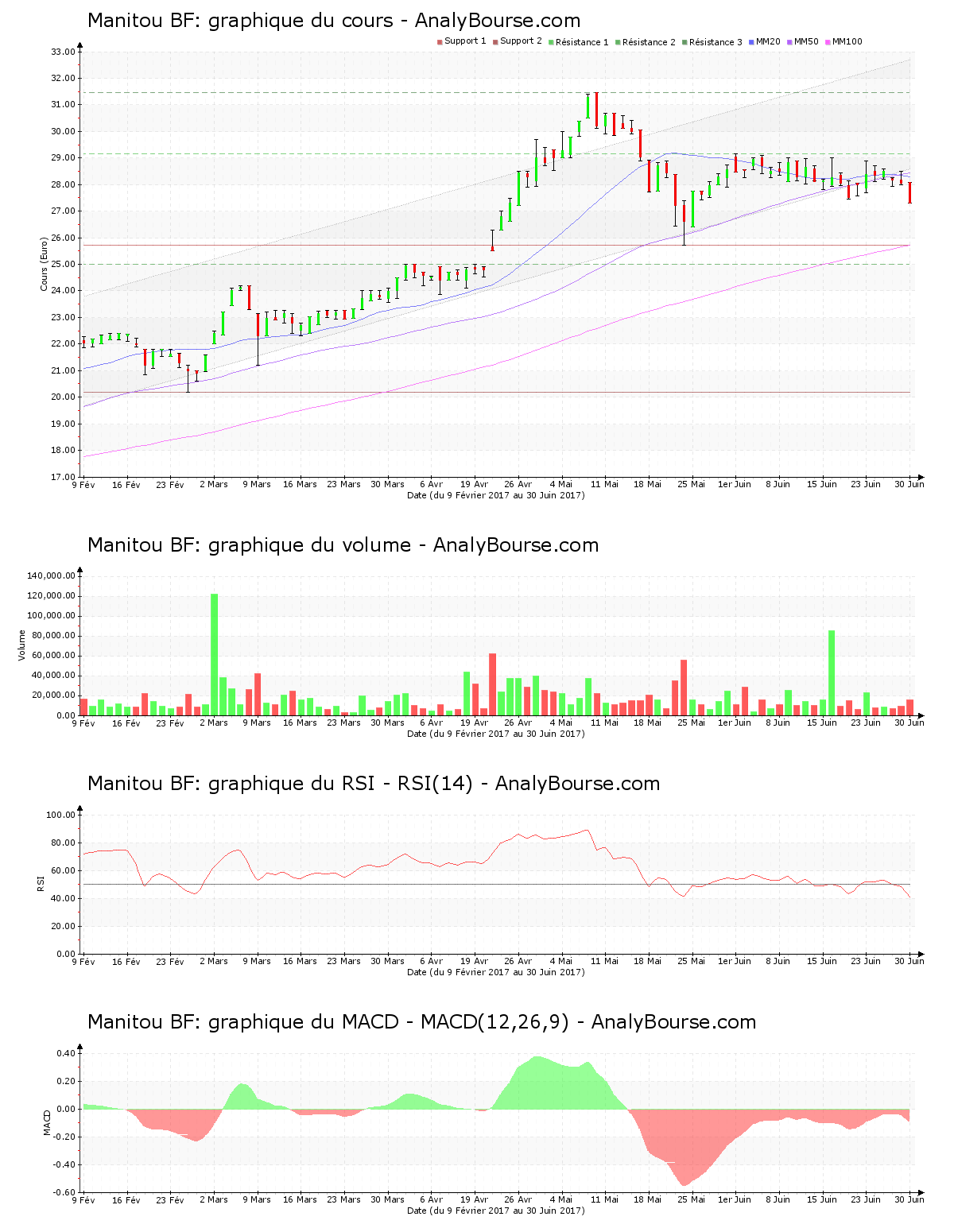Click the title 'Manitou BF: graphique du volume'
Screen dimensions: 954x1232
(249, 545)
